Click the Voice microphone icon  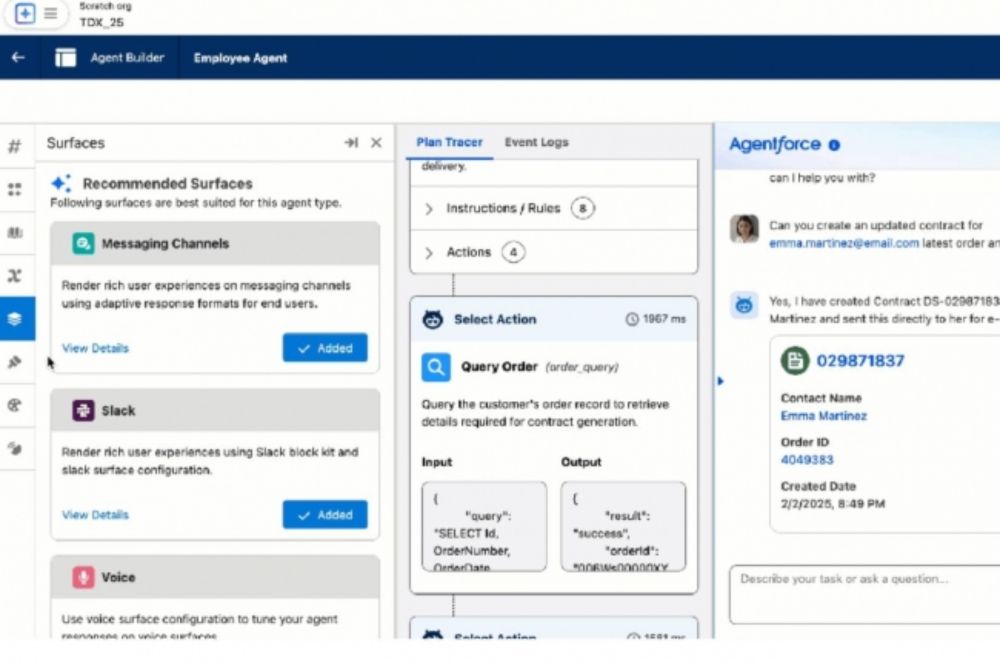[x=83, y=577]
